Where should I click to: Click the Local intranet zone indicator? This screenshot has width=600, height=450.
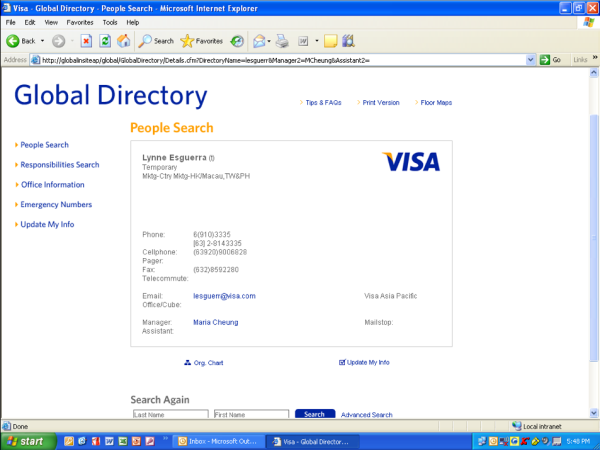[536, 426]
